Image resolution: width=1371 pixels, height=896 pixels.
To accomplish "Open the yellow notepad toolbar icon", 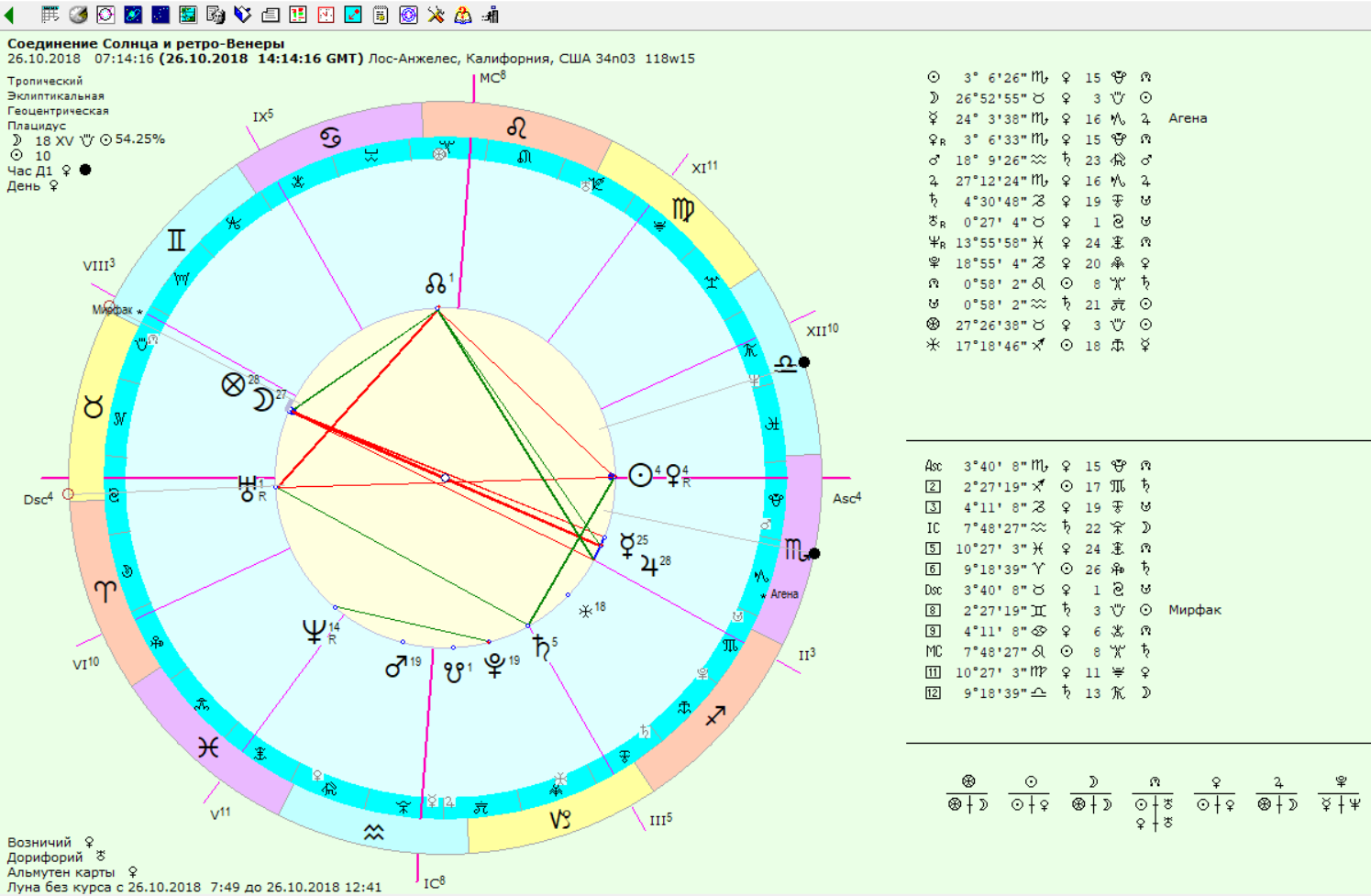I will point(381,15).
